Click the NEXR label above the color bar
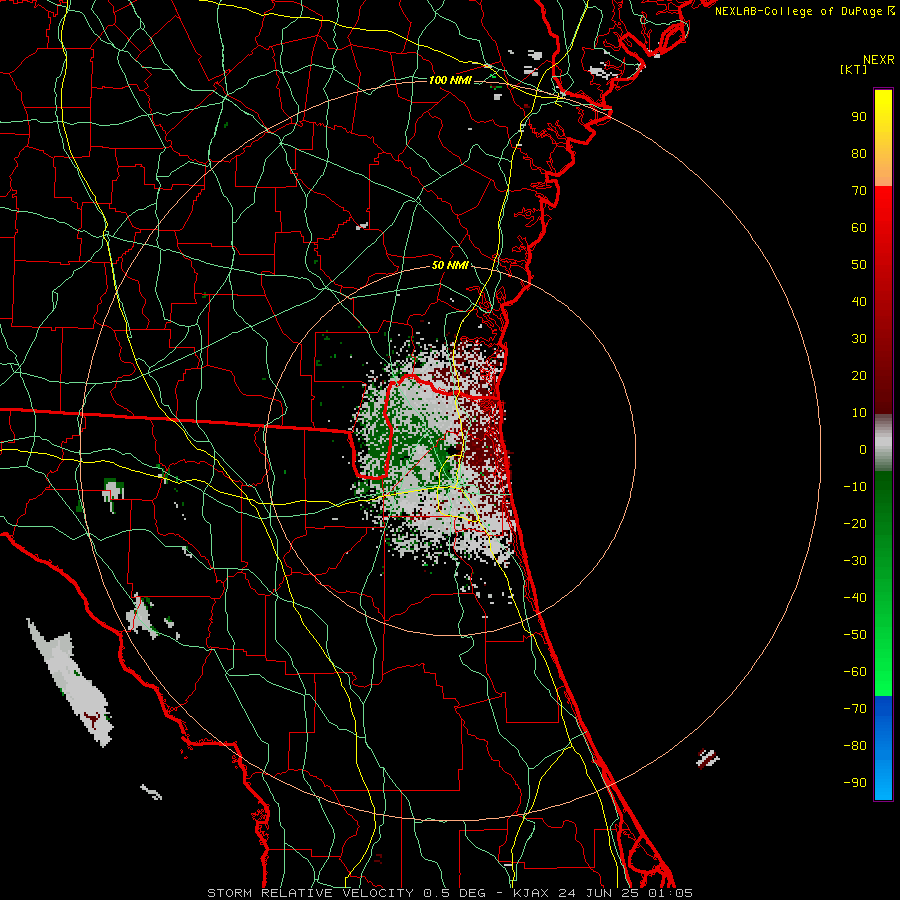Screen dimensions: 900x900 [879, 60]
